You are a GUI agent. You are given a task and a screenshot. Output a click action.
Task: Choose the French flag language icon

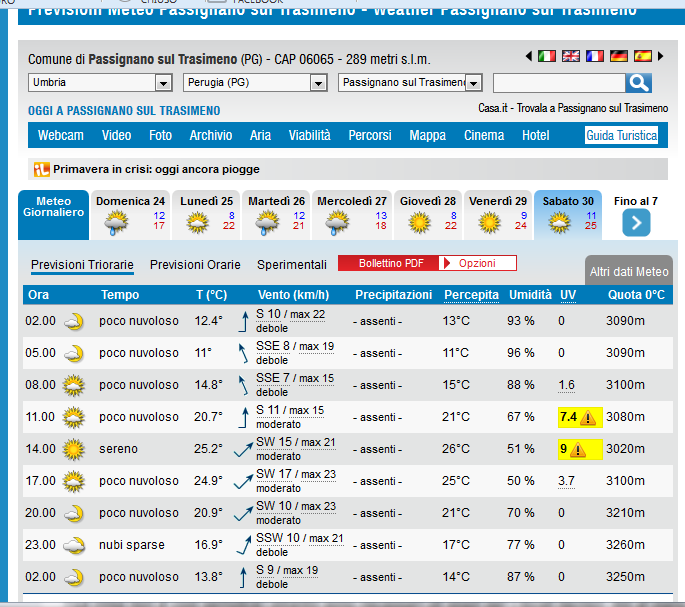tap(595, 56)
